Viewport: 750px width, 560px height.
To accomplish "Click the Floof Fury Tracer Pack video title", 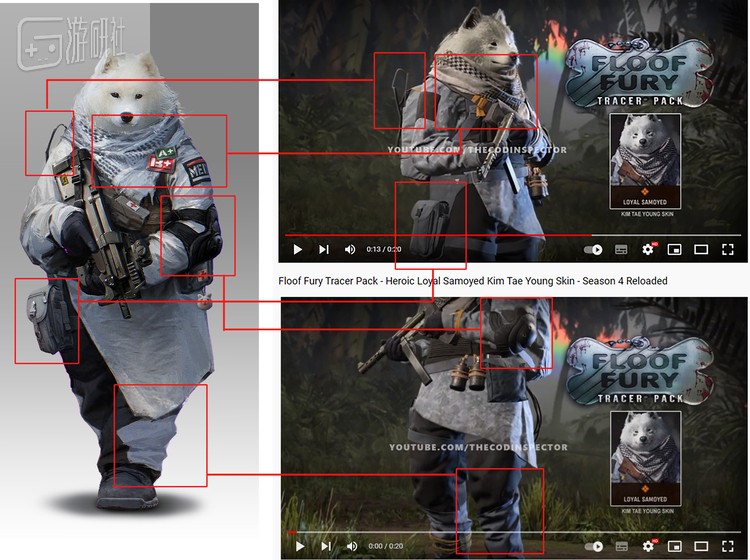I will 472,281.
